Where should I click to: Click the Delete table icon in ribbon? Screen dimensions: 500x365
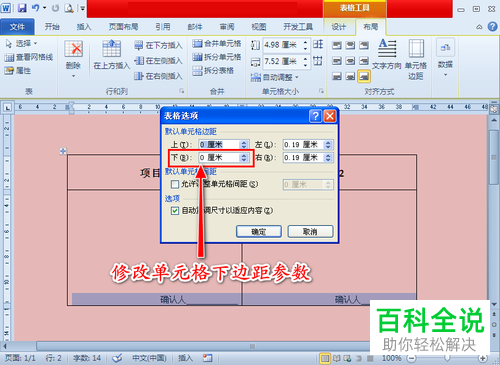point(73,49)
